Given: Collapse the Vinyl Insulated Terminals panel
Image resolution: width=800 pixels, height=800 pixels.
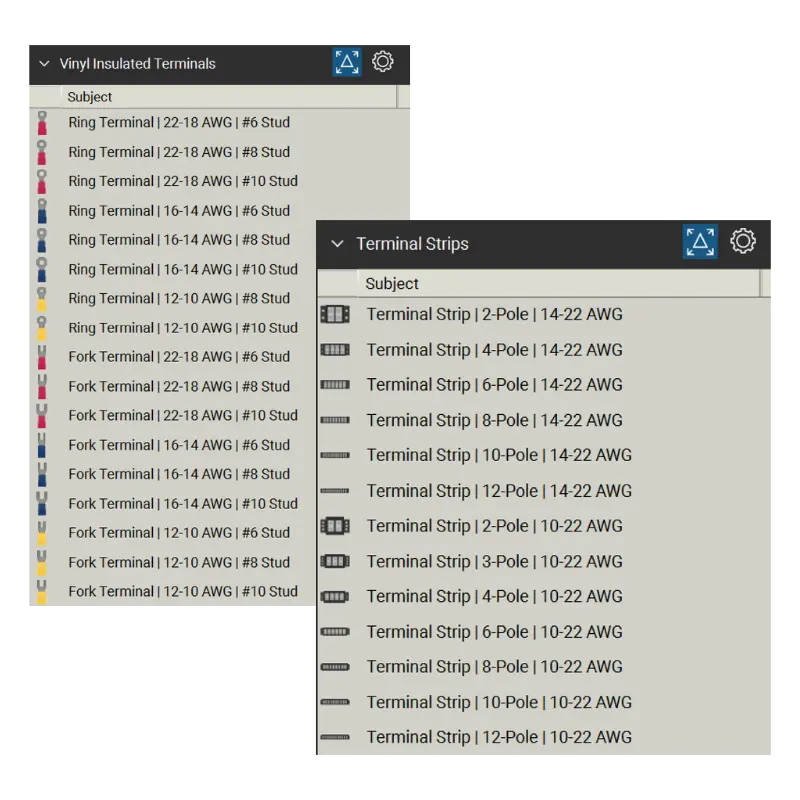Looking at the screenshot, I should pos(44,64).
